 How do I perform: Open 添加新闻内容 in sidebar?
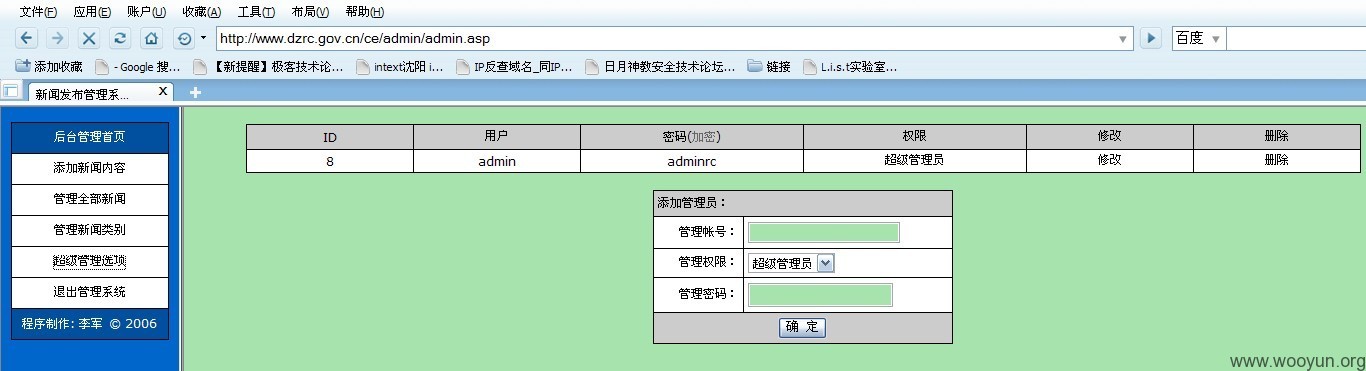(x=90, y=168)
